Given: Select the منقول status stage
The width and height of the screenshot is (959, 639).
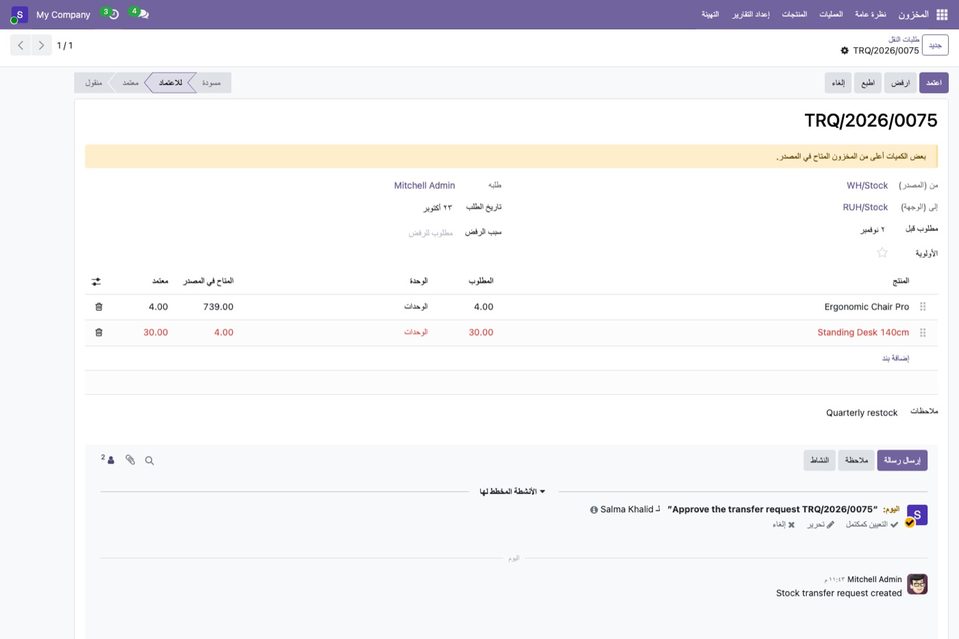Looking at the screenshot, I should pyautogui.click(x=94, y=83).
